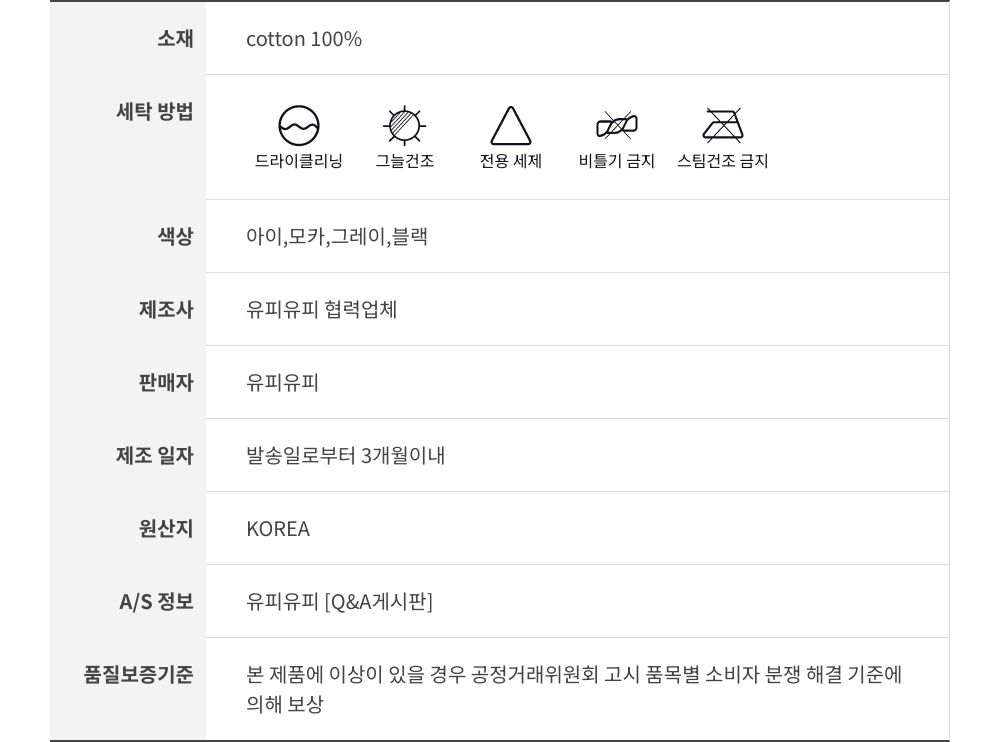
Task: Click the cotton 100% material text
Action: (x=304, y=39)
